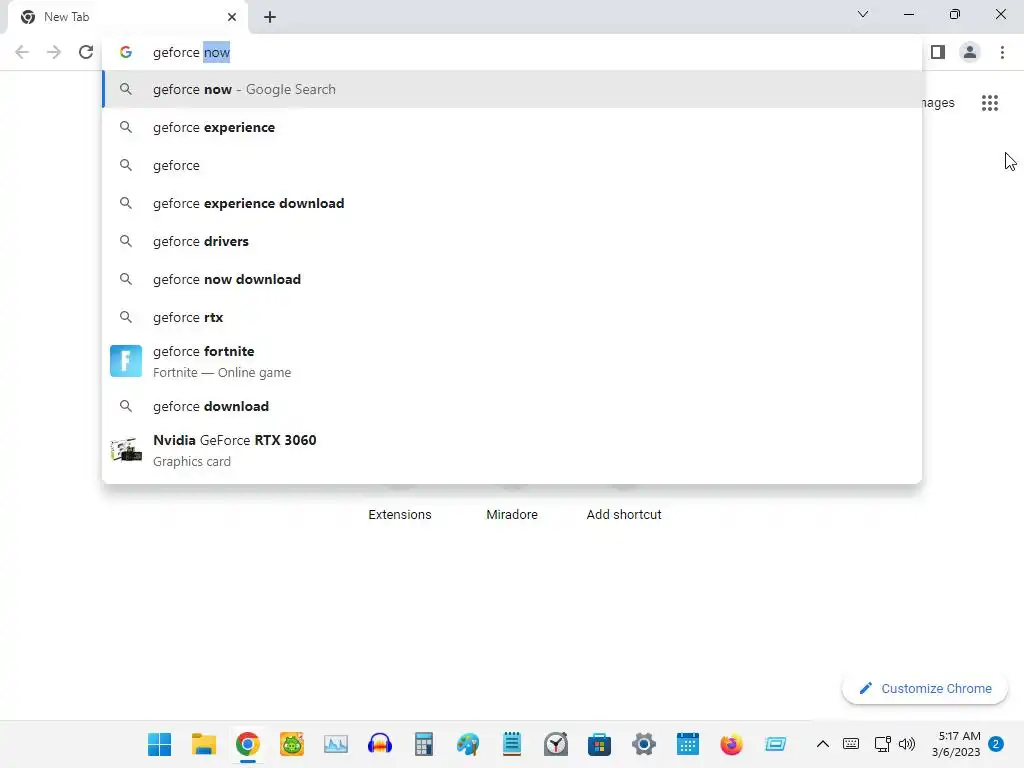Choose suggestion Nvidia GeForce RTX 3060
This screenshot has width=1024, height=768.
pos(512,450)
